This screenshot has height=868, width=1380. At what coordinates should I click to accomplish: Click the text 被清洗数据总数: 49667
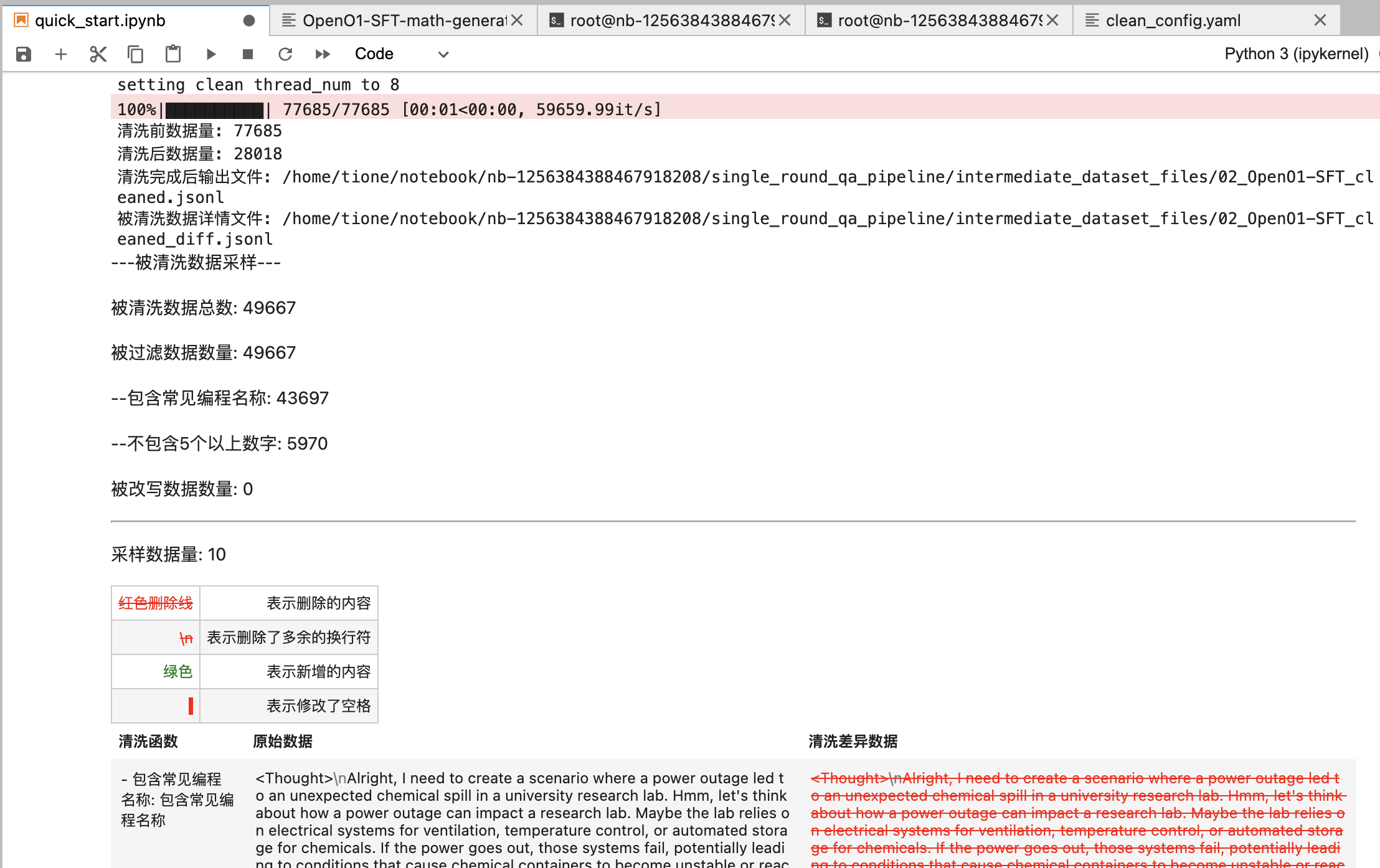[204, 308]
